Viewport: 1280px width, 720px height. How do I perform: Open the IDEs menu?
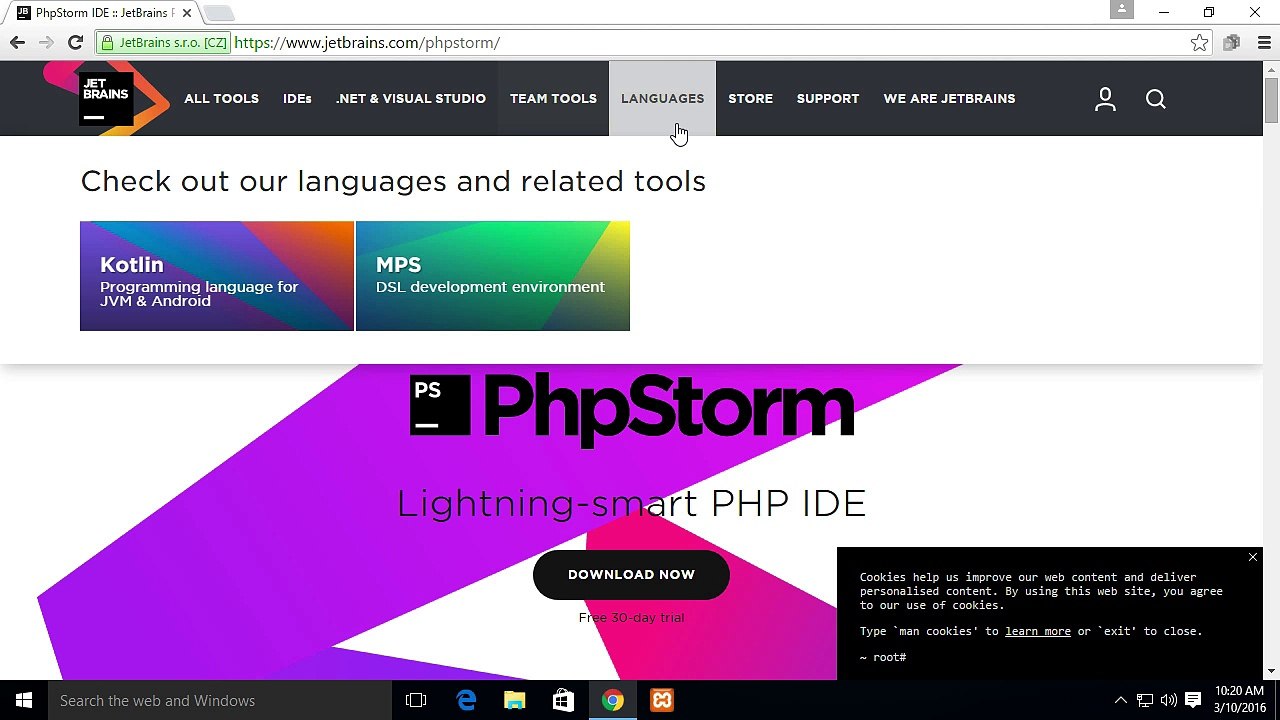(x=297, y=99)
